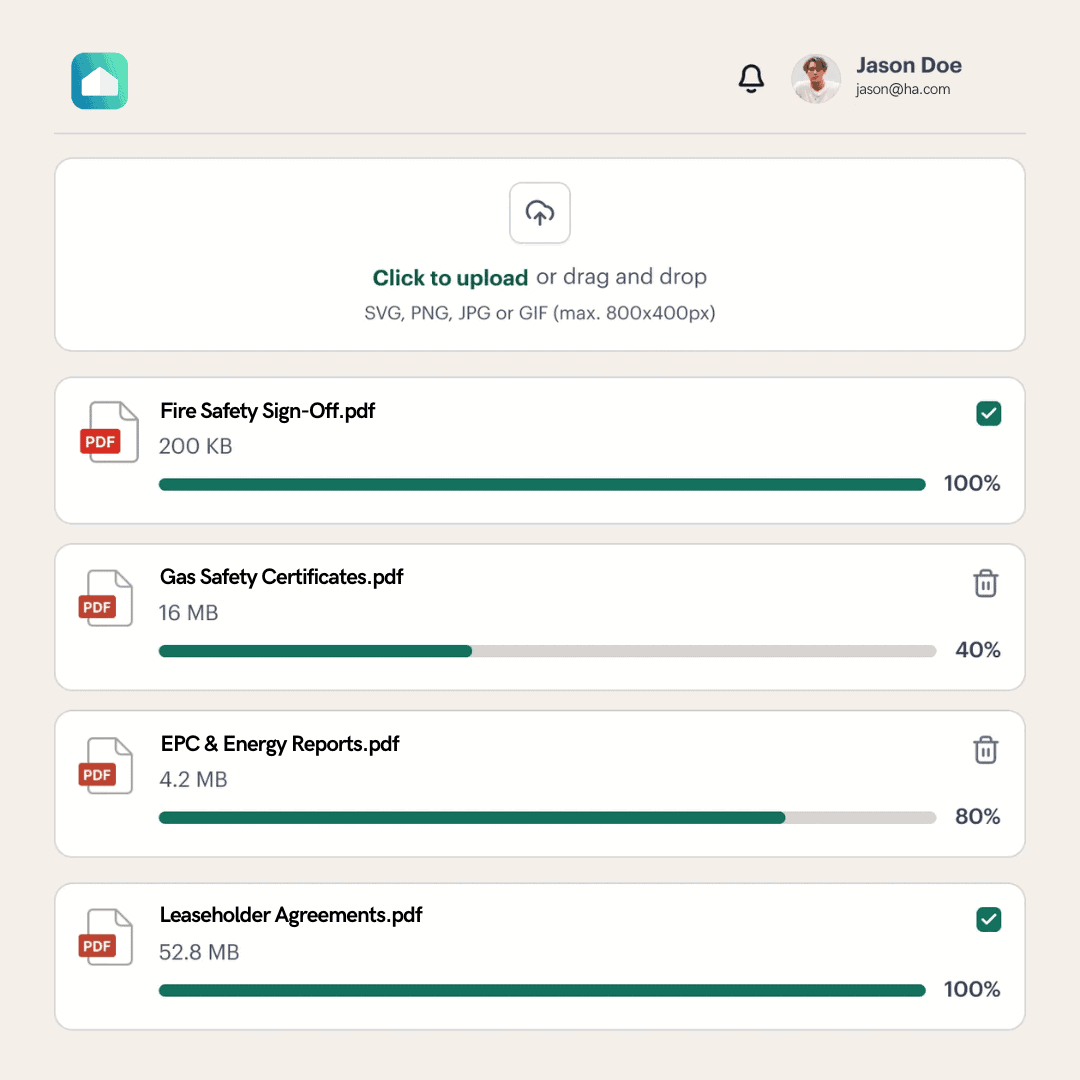Click the "Click to upload" link
The image size is (1080, 1080).
(x=450, y=278)
